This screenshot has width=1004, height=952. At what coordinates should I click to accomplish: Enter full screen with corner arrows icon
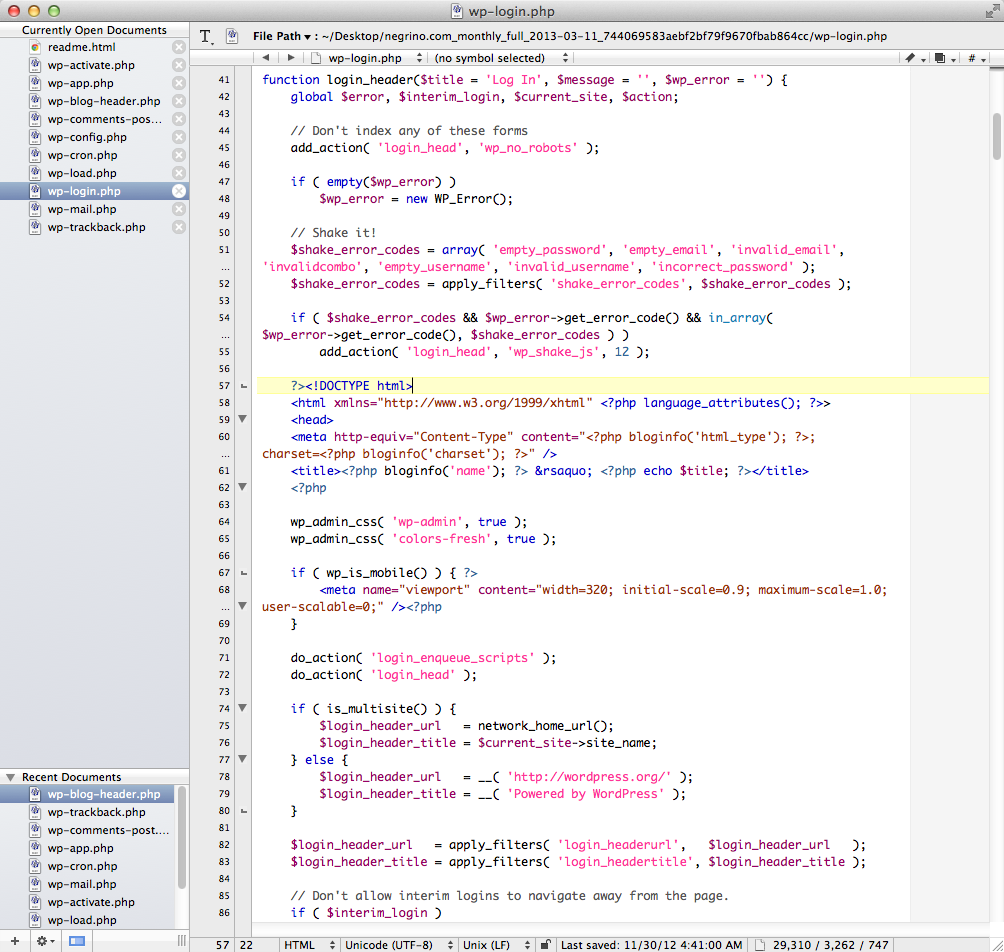pyautogui.click(x=991, y=11)
